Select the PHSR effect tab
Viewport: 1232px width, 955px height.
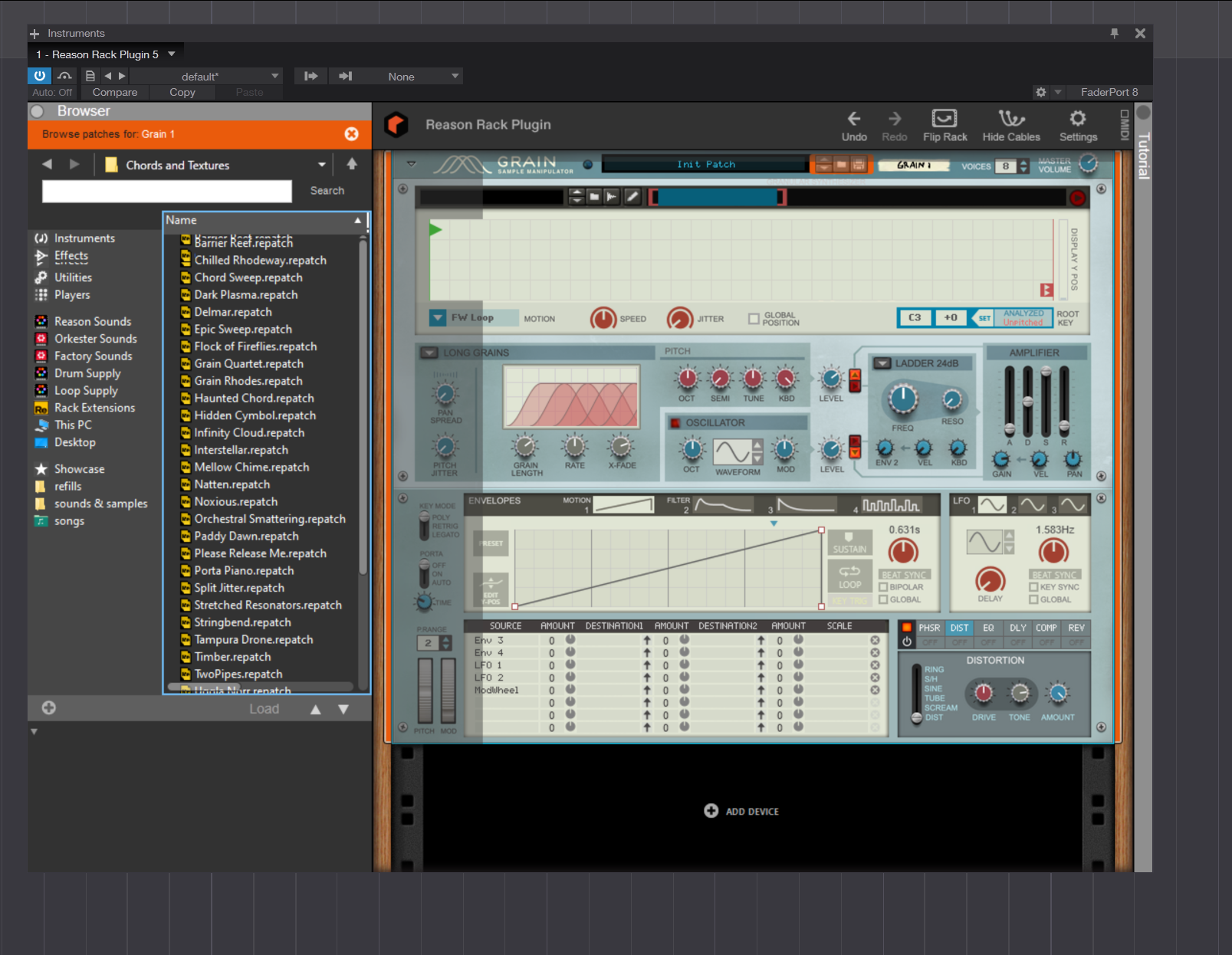tap(929, 628)
